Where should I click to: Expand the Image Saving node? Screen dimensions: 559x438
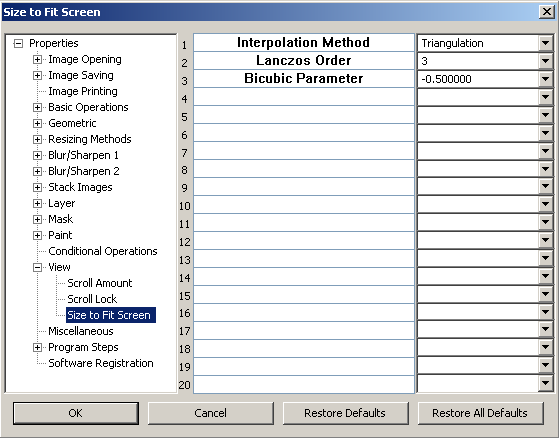point(37,76)
